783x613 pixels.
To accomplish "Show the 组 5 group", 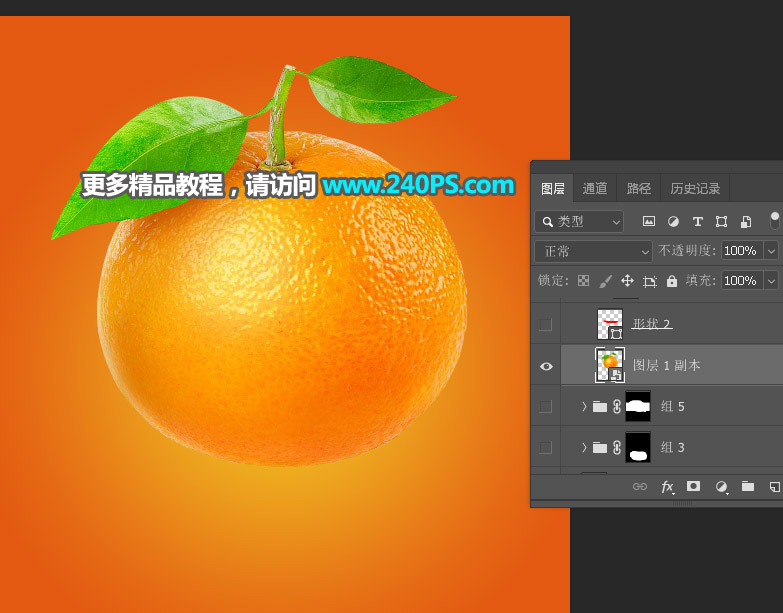I will (x=545, y=406).
